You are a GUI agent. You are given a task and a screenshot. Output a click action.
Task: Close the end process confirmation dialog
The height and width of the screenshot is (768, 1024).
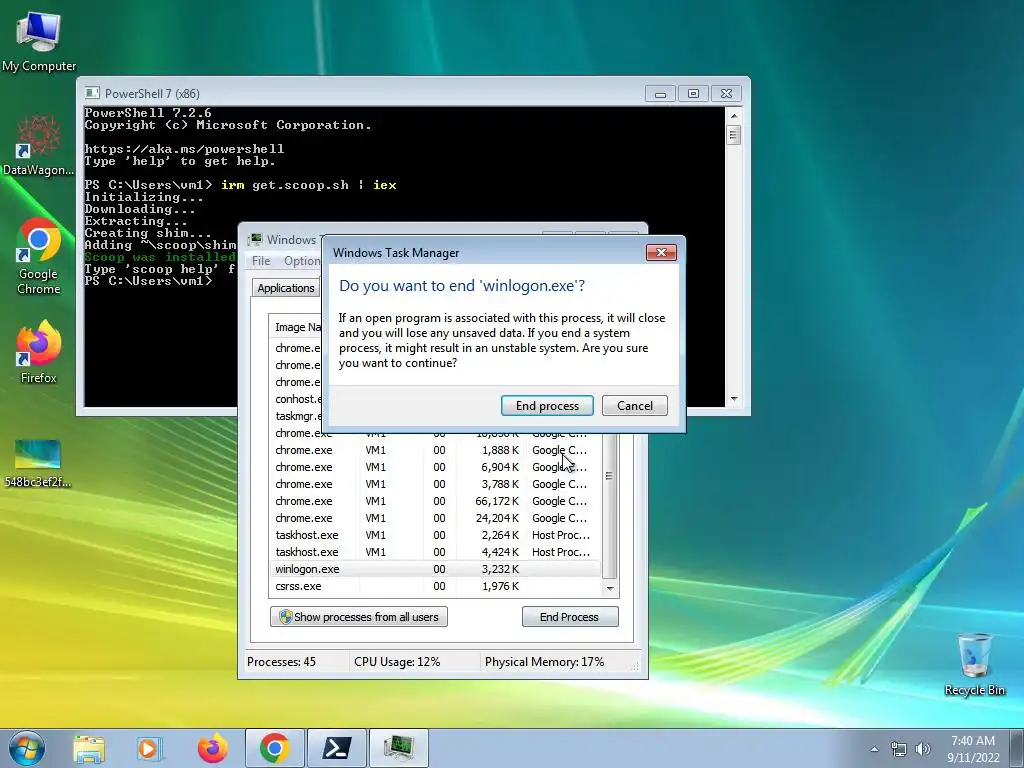click(661, 253)
